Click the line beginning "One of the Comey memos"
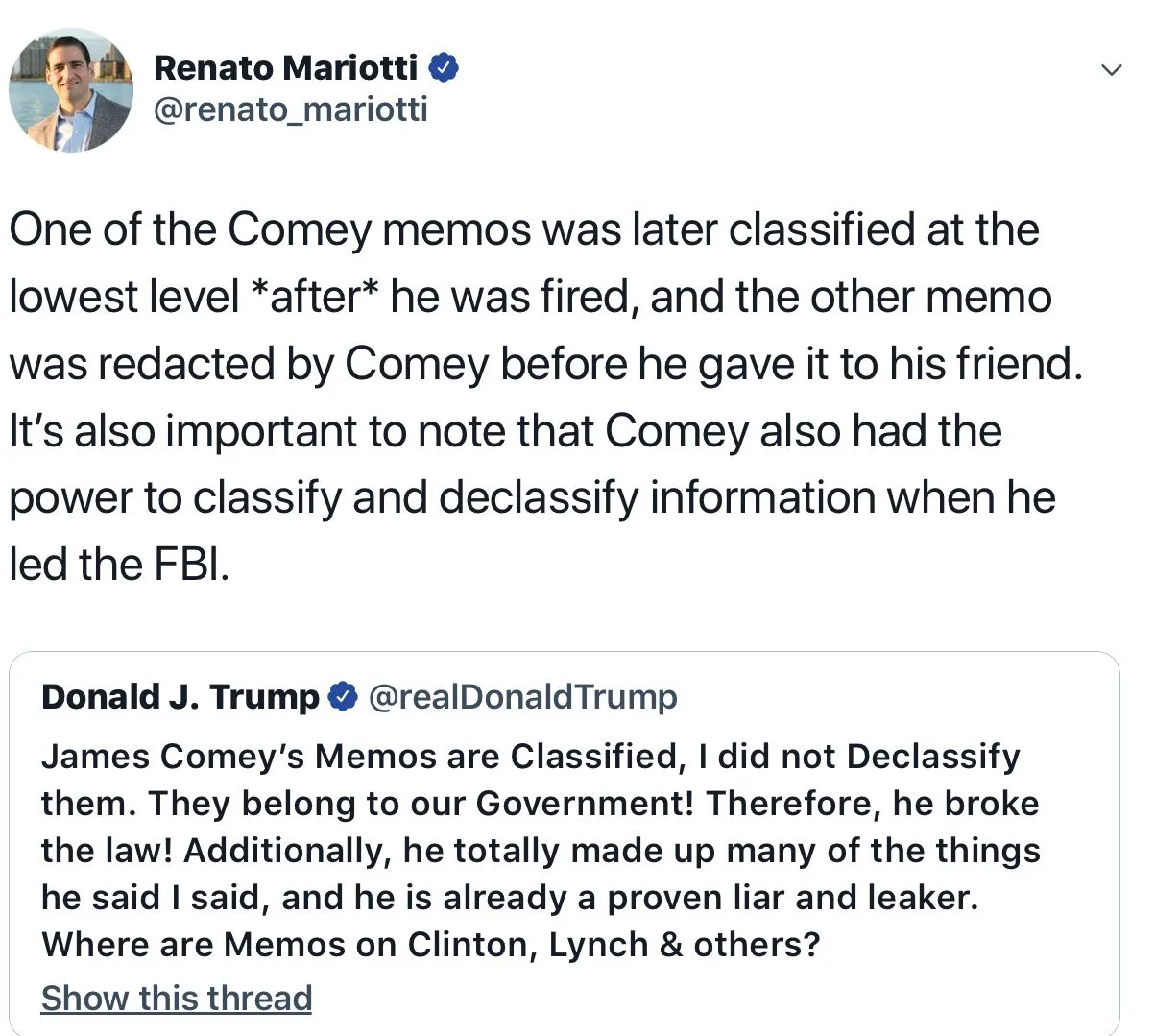This screenshot has width=1155, height=1036. [524, 229]
